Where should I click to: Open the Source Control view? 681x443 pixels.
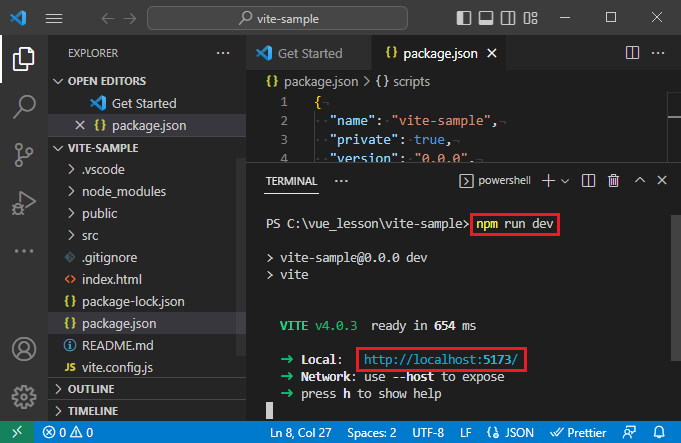[23, 155]
